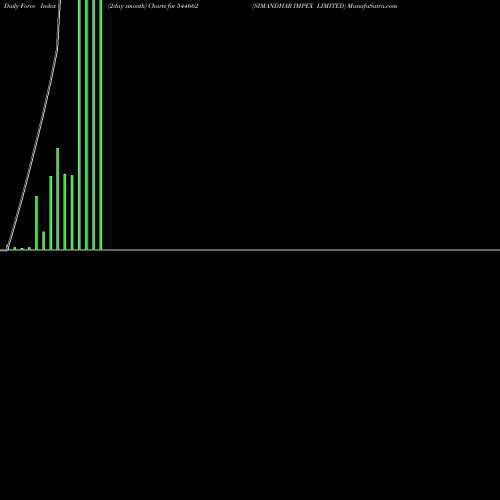Click the '(2day smooth) Charts for 544662' text
Viewport: 500px width, 500px height.
coord(153,6)
